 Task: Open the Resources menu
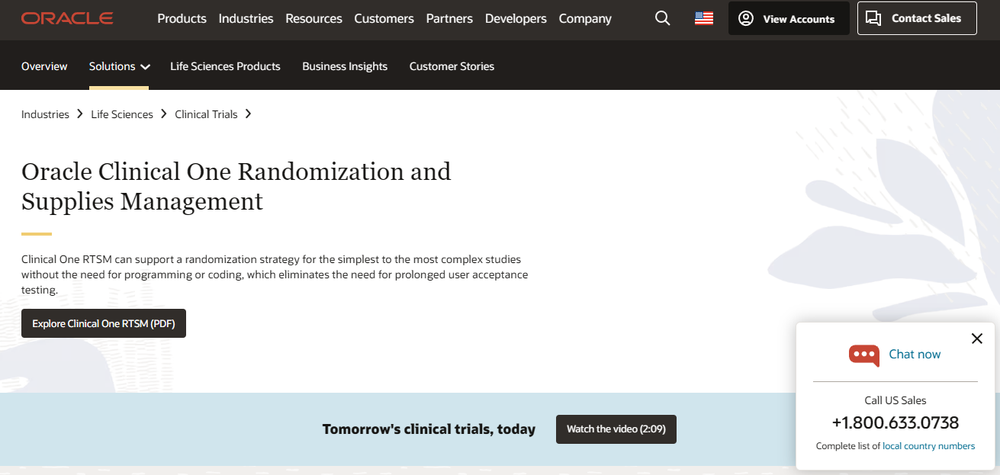(x=314, y=18)
